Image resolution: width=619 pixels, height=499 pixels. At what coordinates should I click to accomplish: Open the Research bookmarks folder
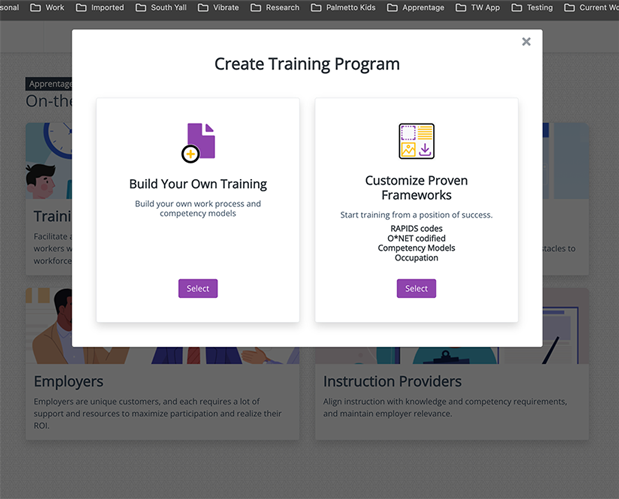click(x=275, y=7)
